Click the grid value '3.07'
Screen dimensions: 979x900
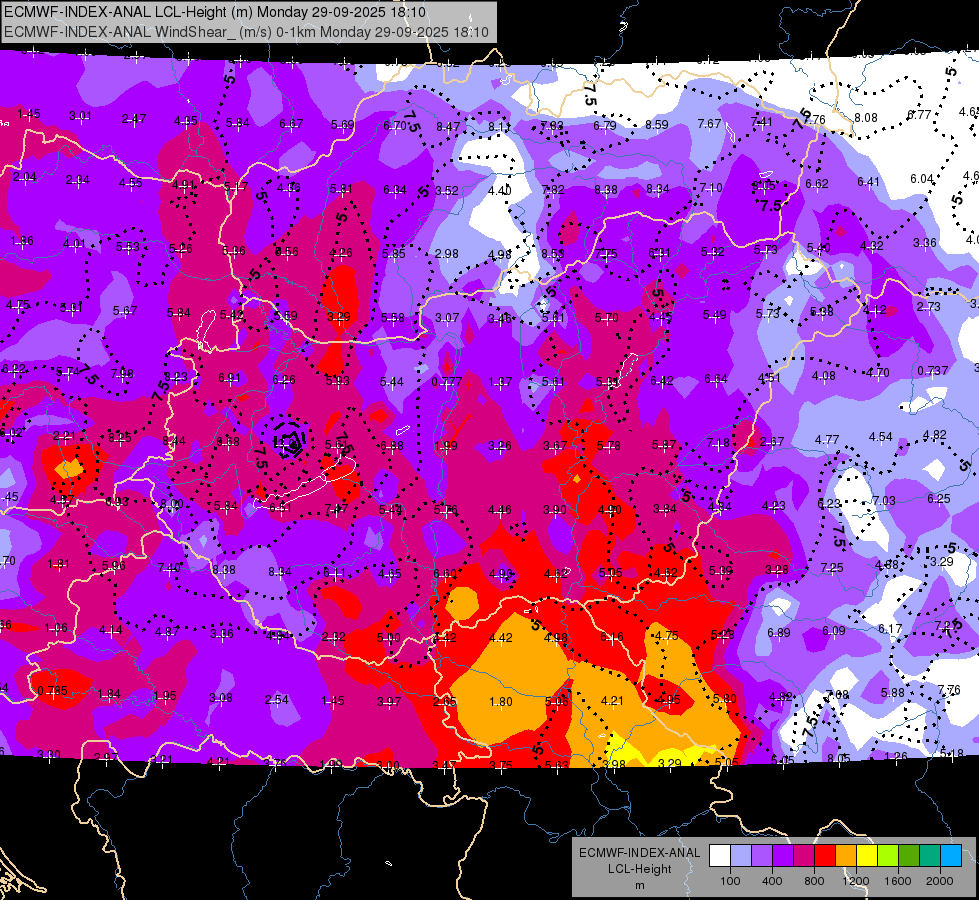tap(447, 318)
